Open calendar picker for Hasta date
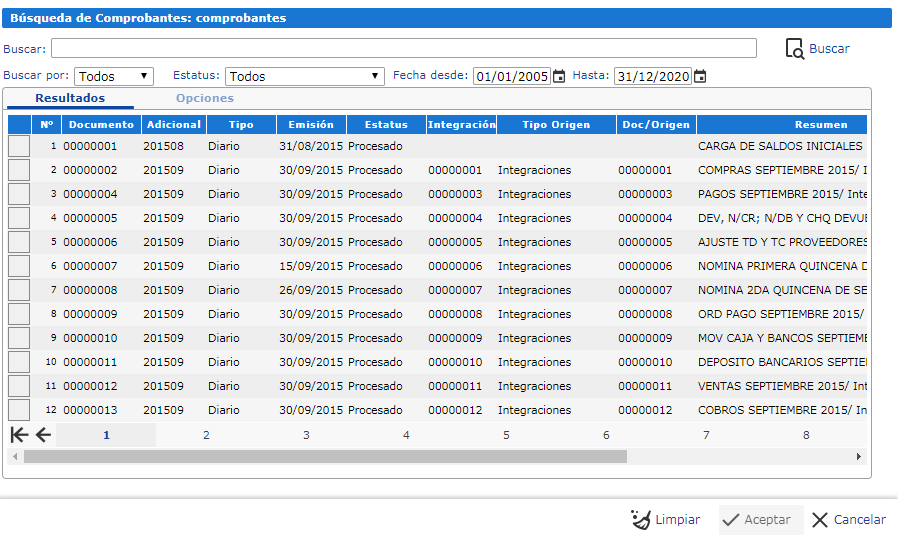The width and height of the screenshot is (898, 540). pos(700,76)
